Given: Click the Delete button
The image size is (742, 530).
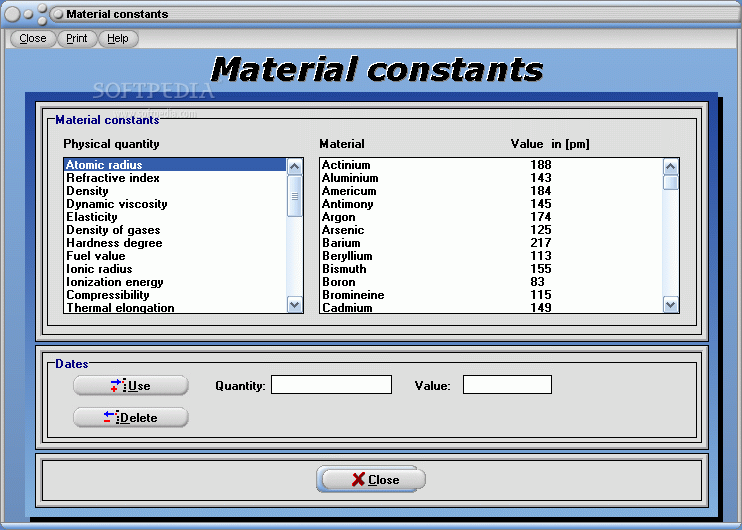Looking at the screenshot, I should [x=131, y=417].
